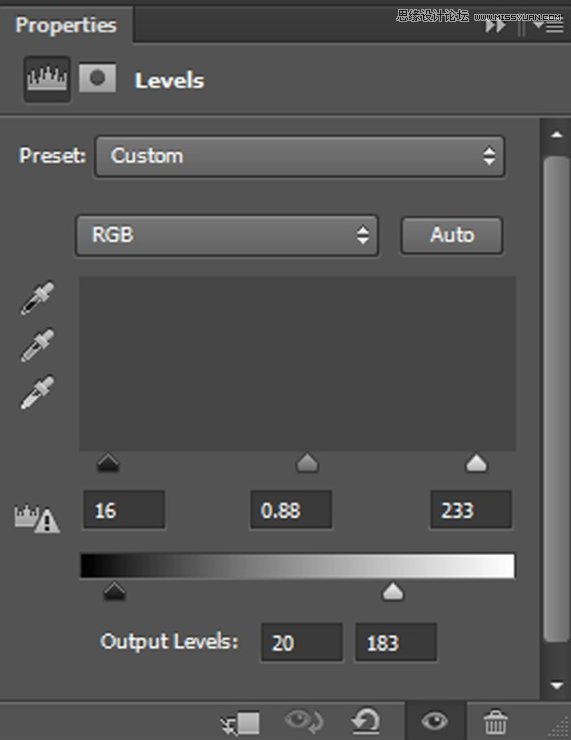Screen dimensions: 571x740
Task: Click the Output Levels label
Action: click(x=169, y=642)
